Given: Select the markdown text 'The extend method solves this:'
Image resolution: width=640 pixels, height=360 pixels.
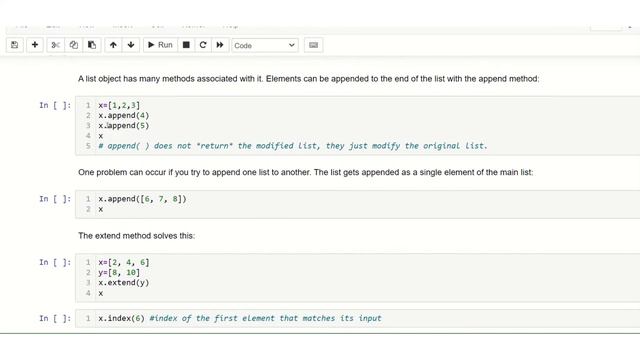Looking at the screenshot, I should 136,236.
